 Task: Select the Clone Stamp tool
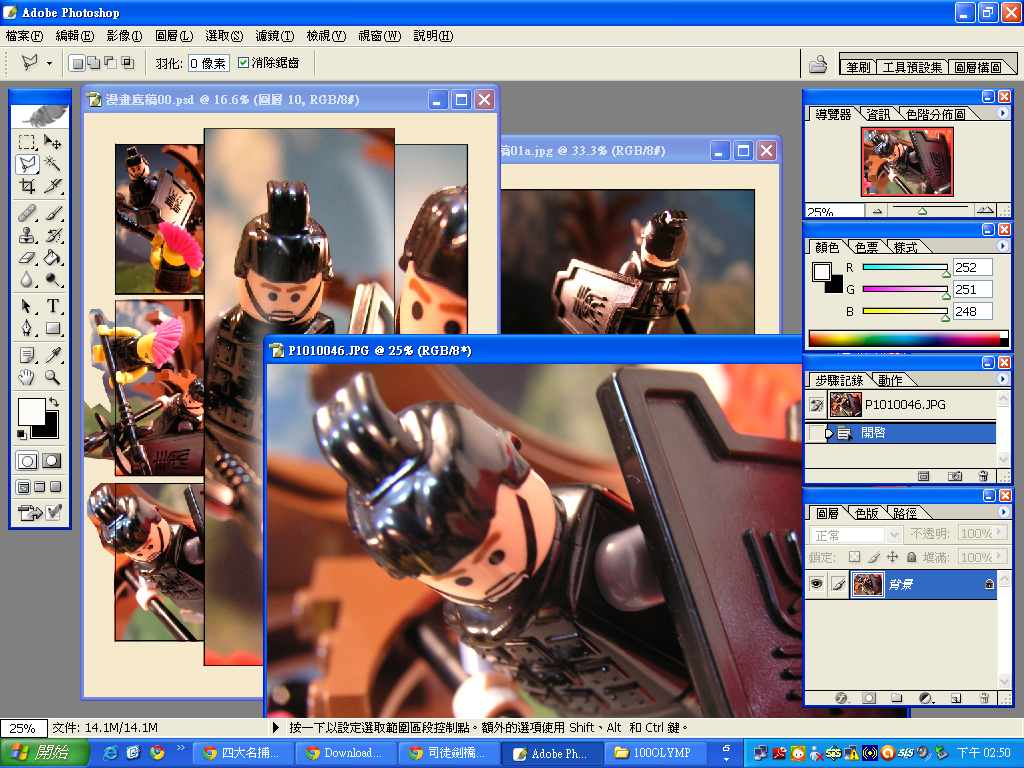27,235
